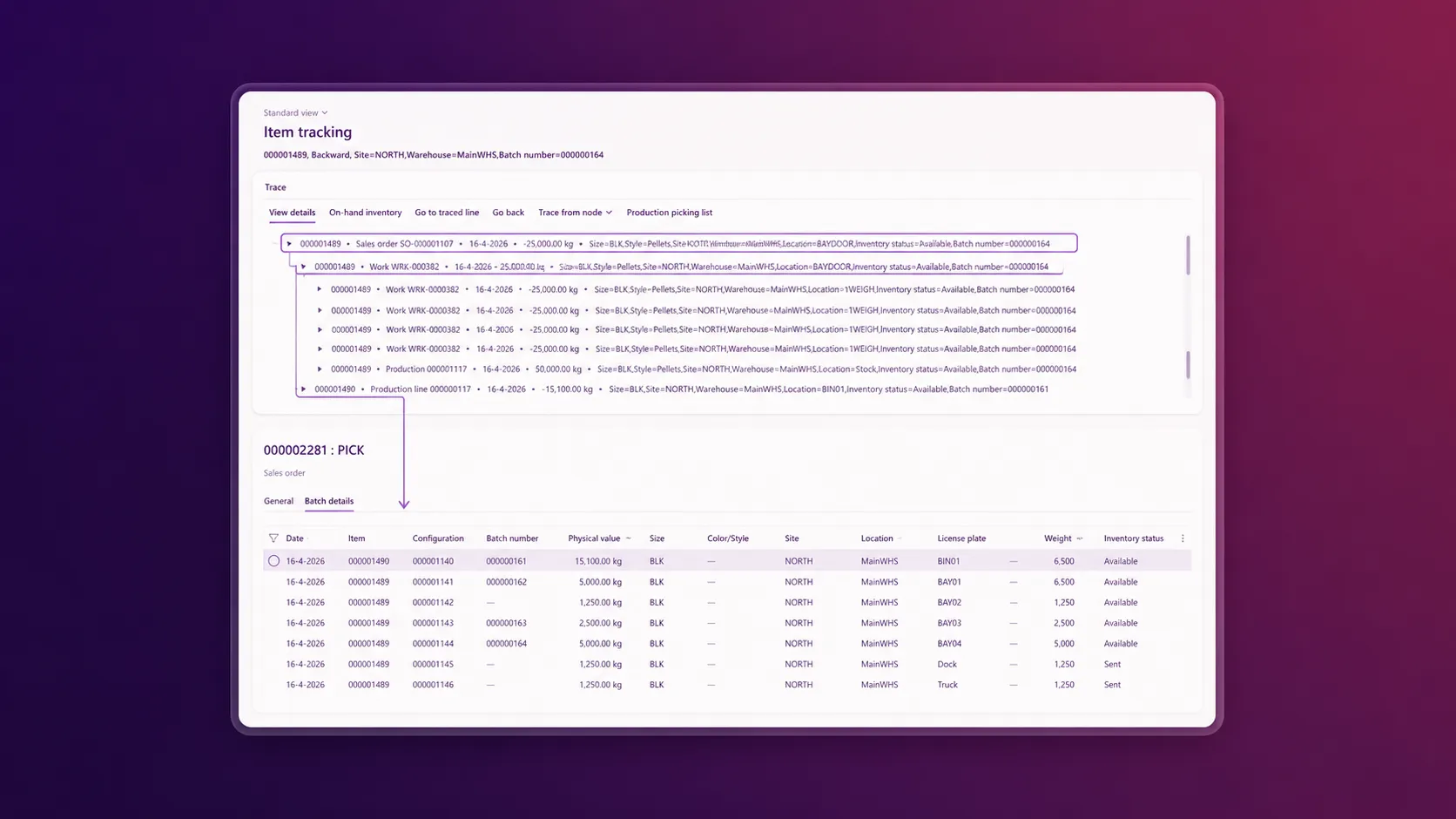The height and width of the screenshot is (819, 1456).
Task: Switch to the Batch details tab
Action: click(x=329, y=501)
